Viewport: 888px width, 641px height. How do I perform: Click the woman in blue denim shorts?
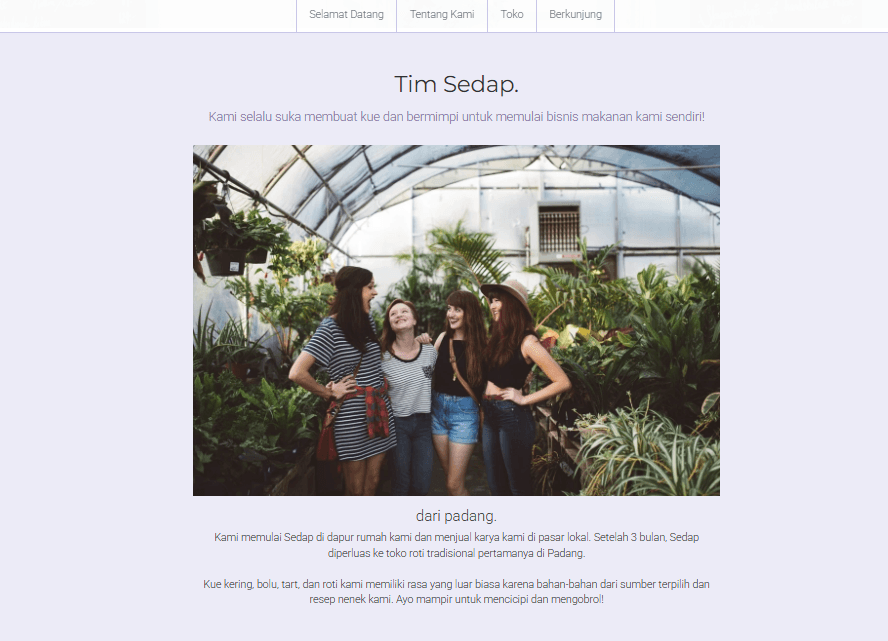click(x=458, y=391)
